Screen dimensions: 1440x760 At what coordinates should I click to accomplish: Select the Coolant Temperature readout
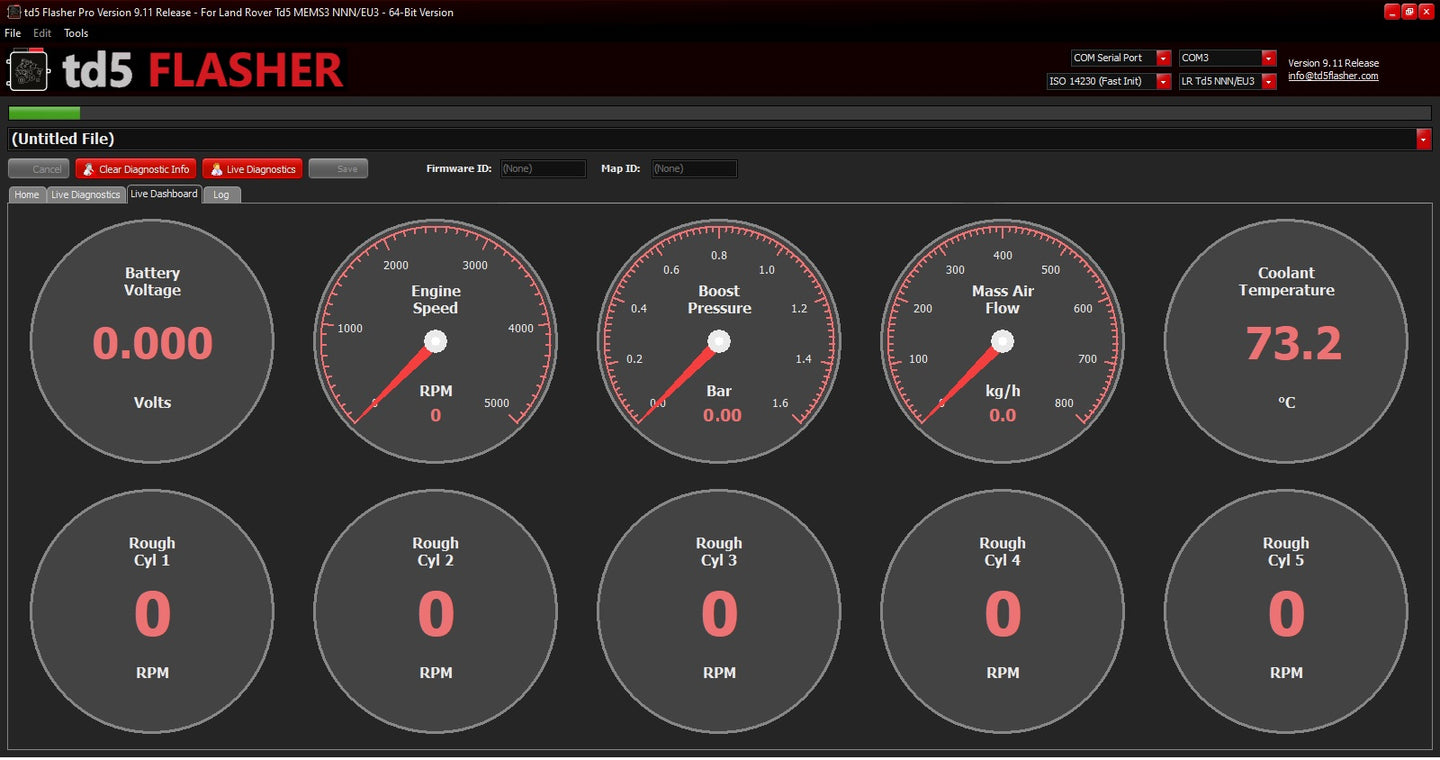[1286, 342]
